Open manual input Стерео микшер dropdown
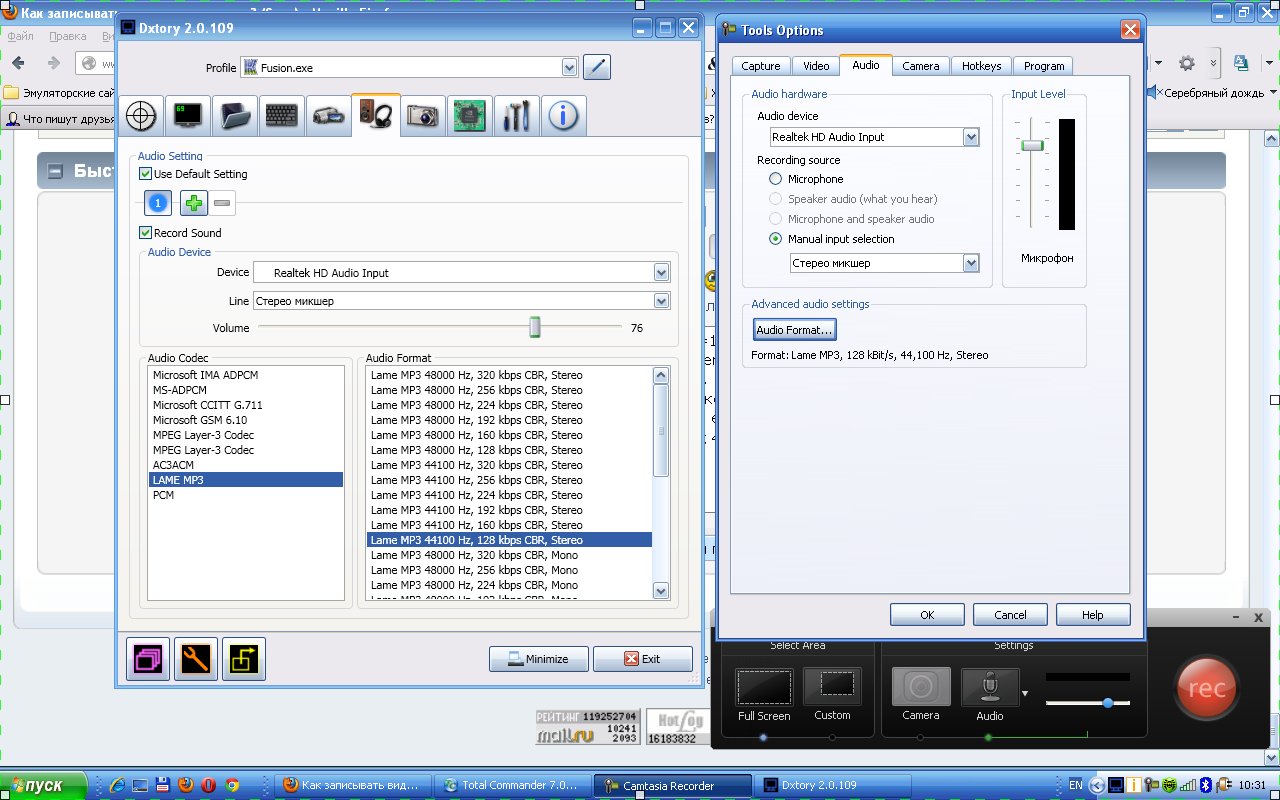 coord(971,263)
